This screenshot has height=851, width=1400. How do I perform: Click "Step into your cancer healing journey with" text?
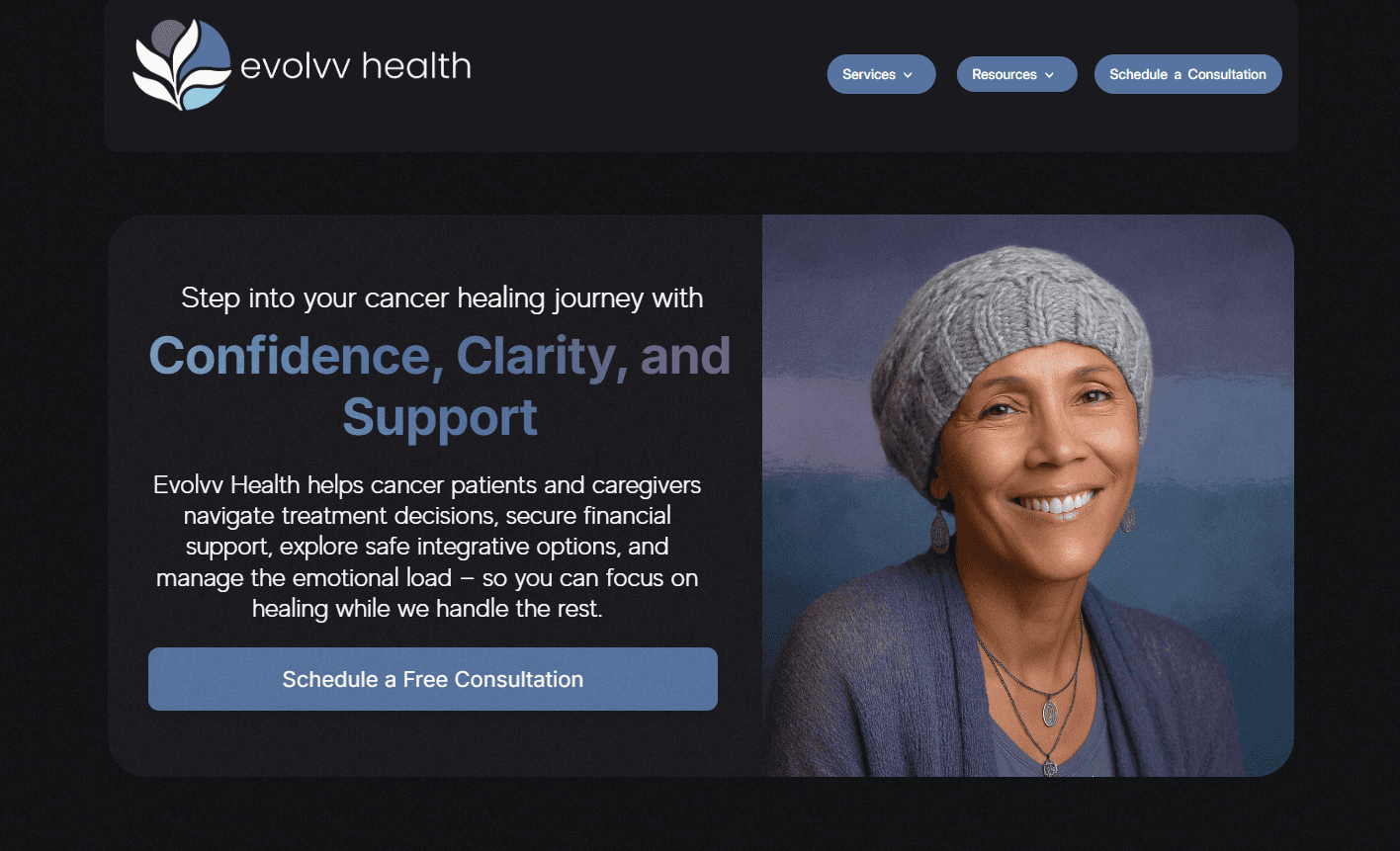[x=442, y=298]
